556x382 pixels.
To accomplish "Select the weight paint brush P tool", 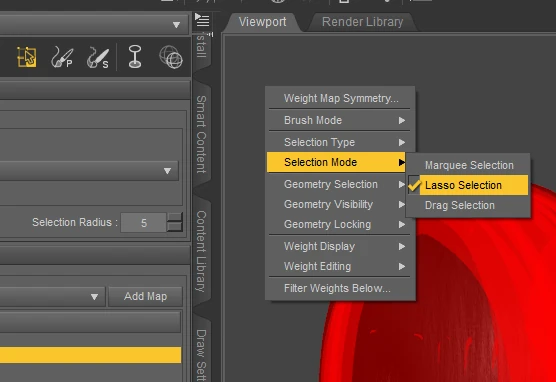I will (62, 57).
